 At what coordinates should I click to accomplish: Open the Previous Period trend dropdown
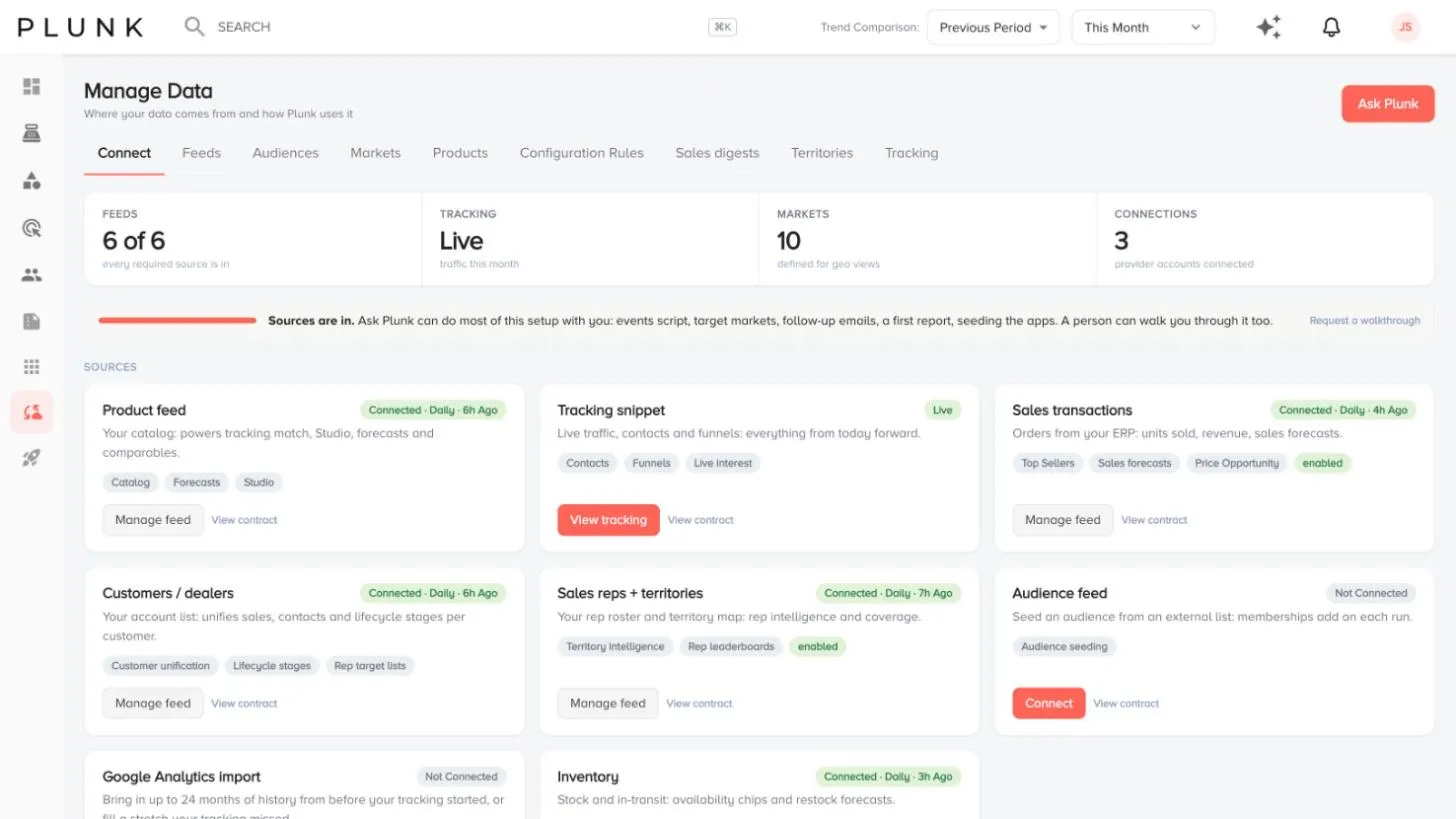coord(994,28)
